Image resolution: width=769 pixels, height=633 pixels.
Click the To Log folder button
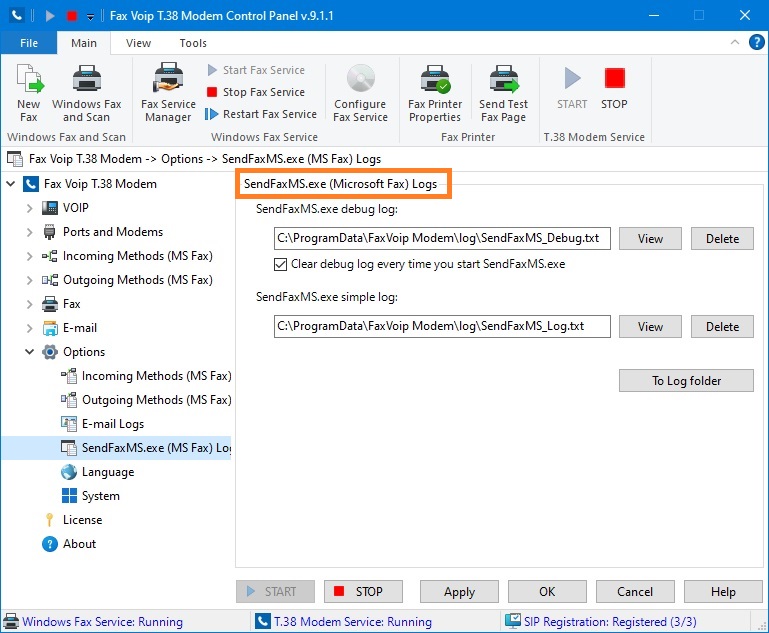point(686,381)
